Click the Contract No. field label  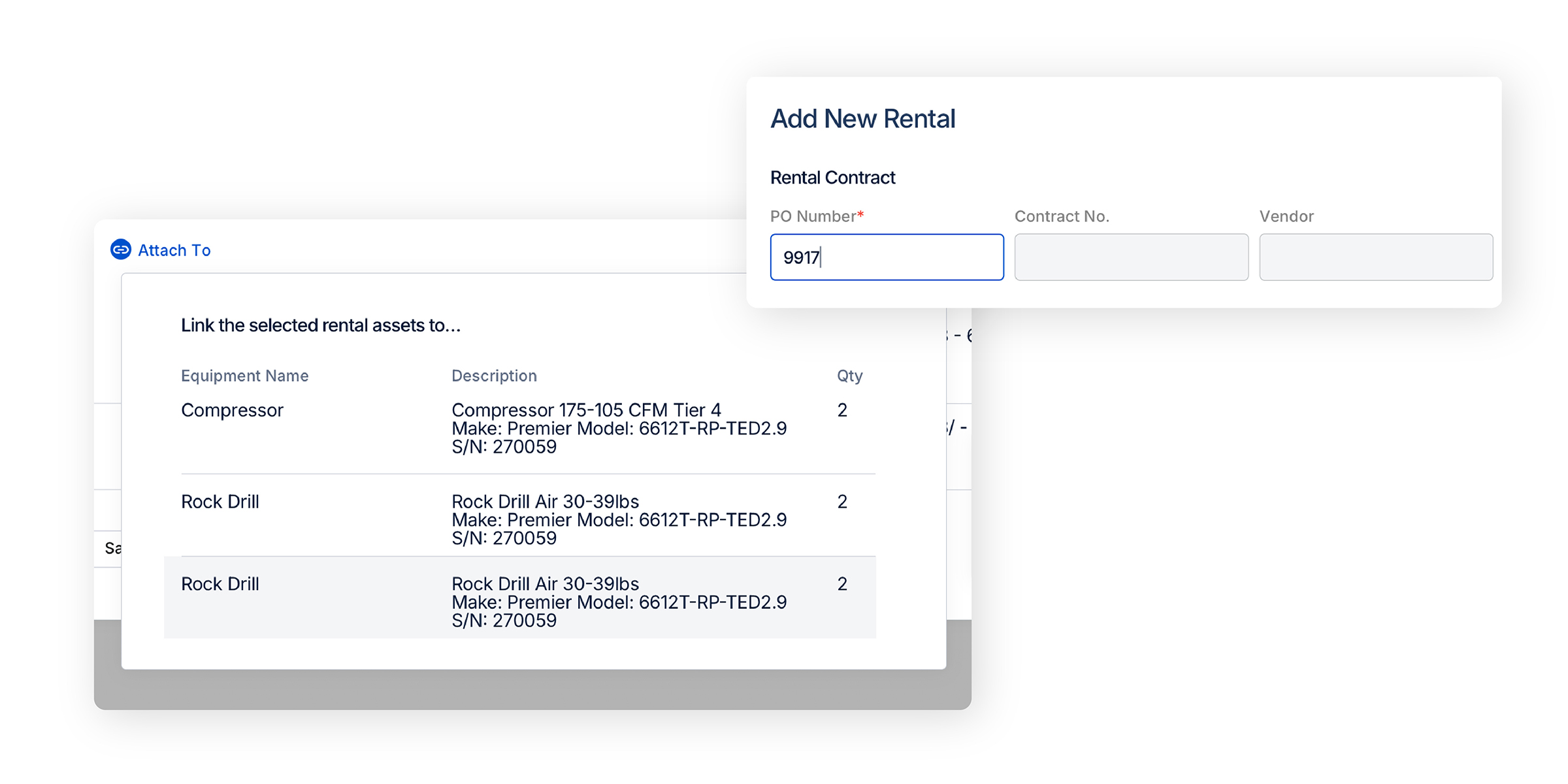click(1062, 216)
